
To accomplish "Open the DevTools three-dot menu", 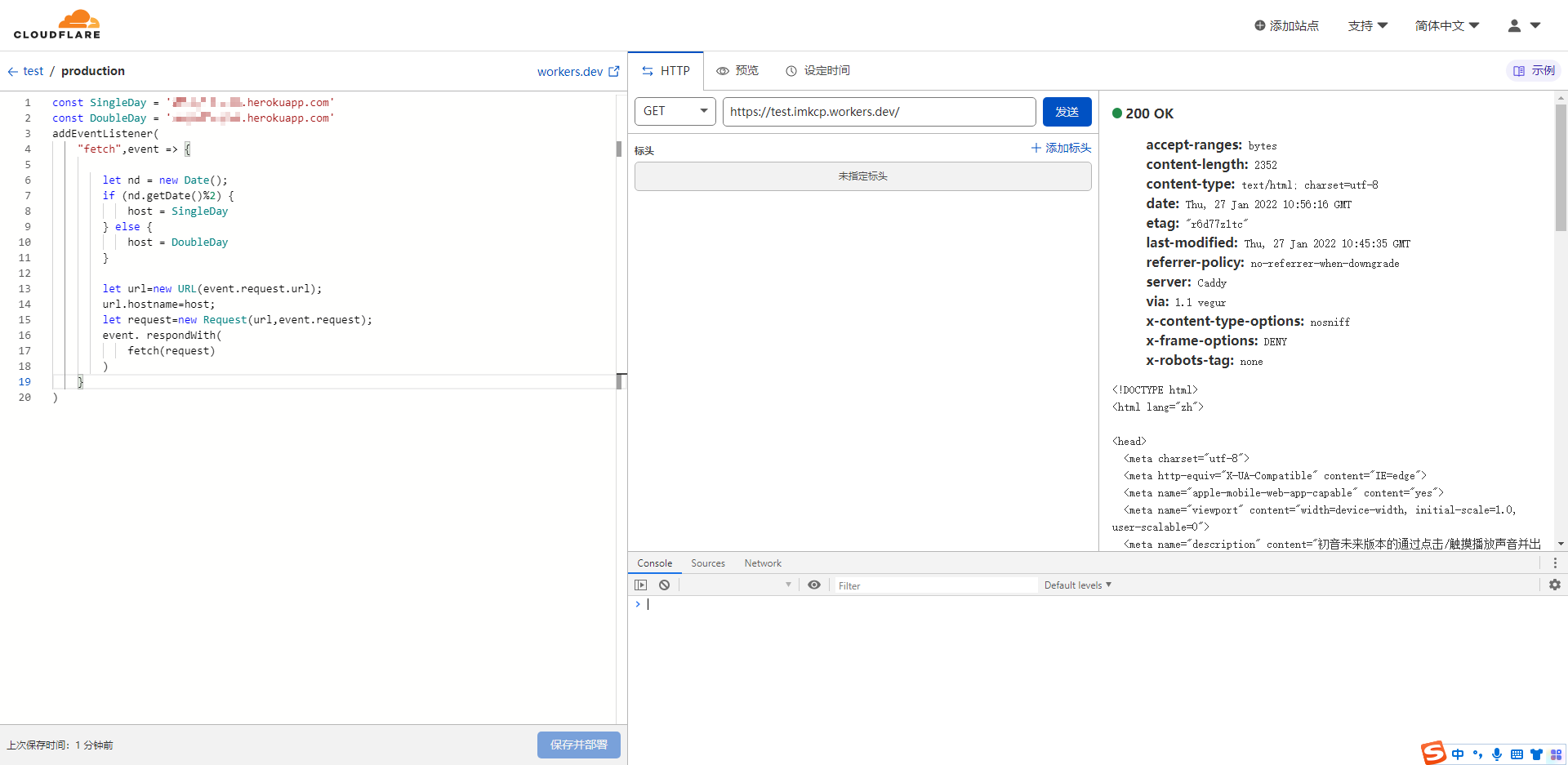I will point(1555,563).
